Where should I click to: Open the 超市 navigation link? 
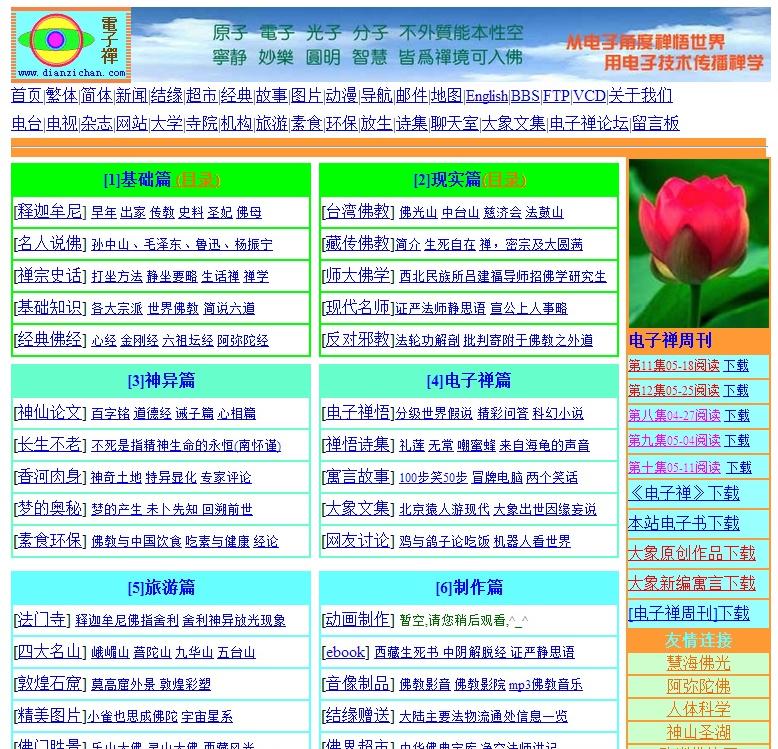201,95
